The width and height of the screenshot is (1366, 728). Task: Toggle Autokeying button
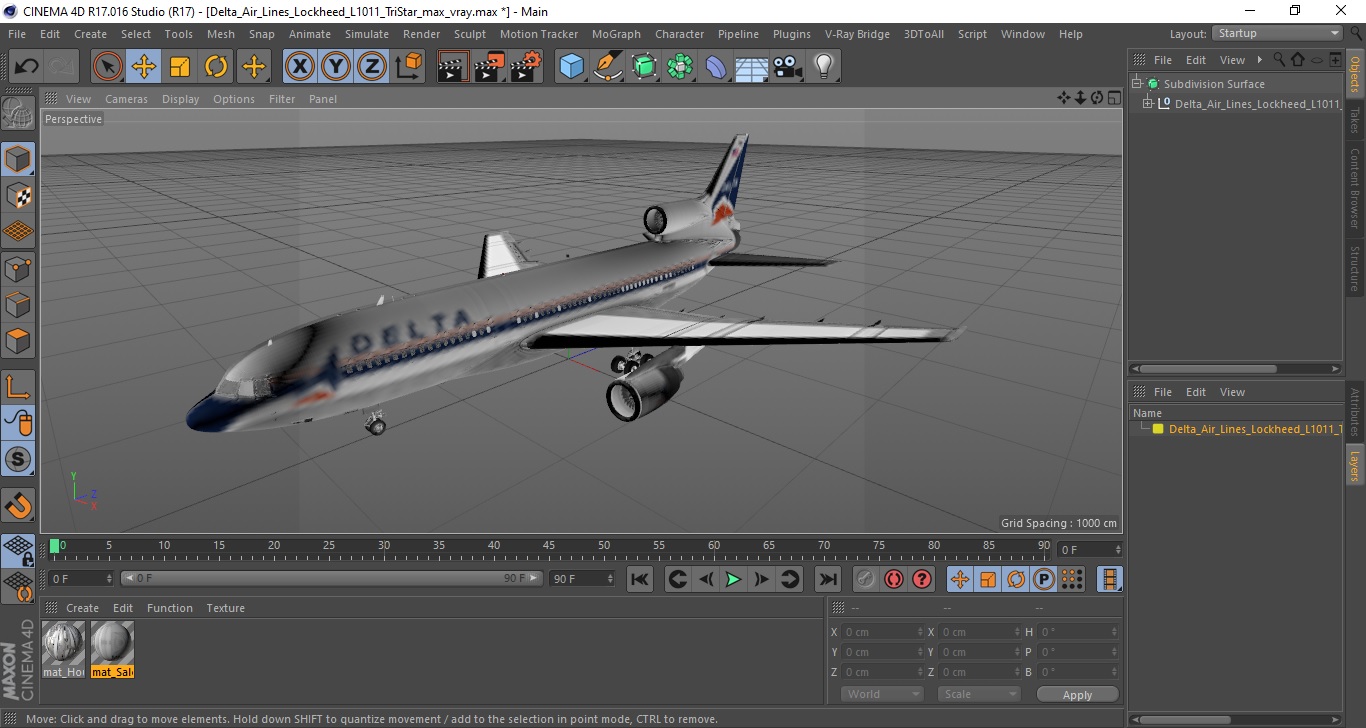pos(894,579)
